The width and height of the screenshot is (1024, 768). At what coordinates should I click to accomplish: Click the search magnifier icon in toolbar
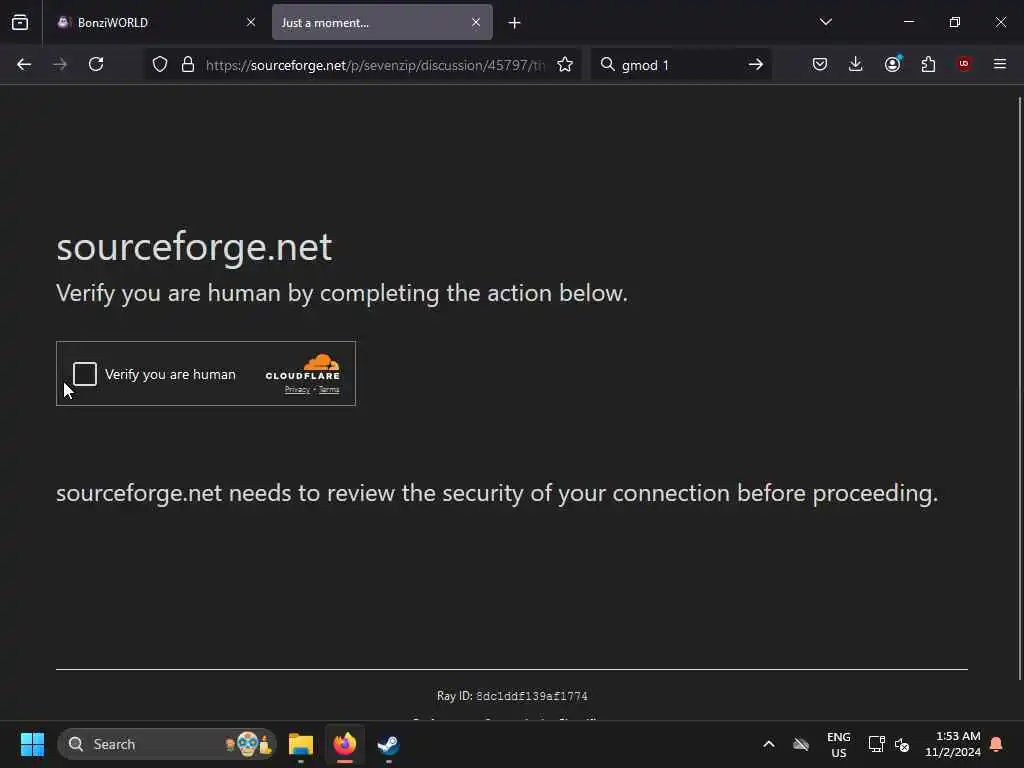point(607,64)
